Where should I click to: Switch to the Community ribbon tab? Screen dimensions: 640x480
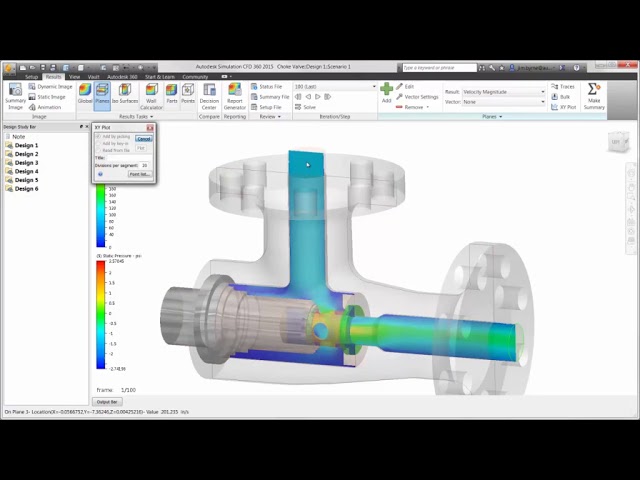[x=195, y=77]
